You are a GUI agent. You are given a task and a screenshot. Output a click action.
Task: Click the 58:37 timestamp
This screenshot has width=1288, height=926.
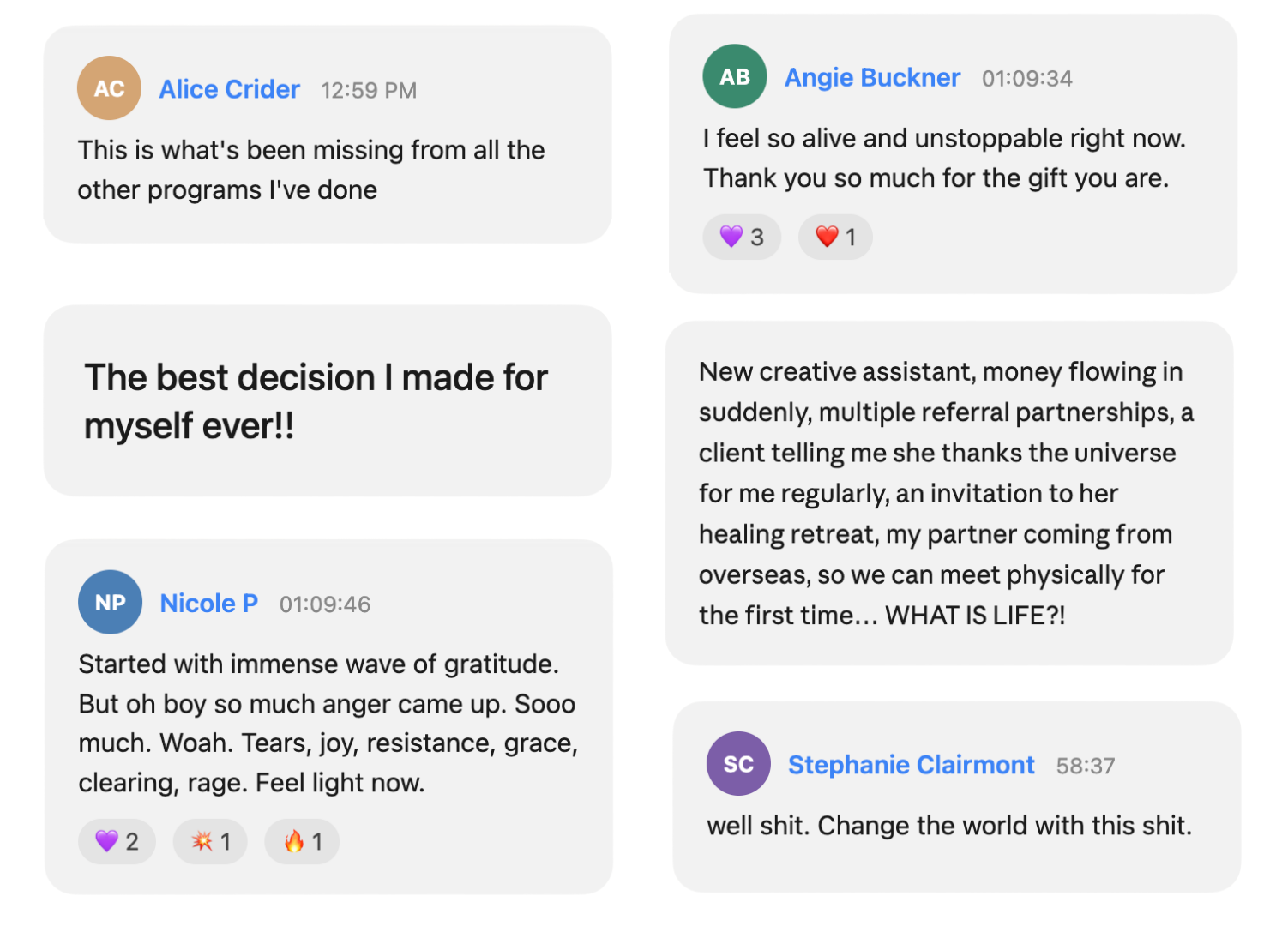[x=1086, y=765]
